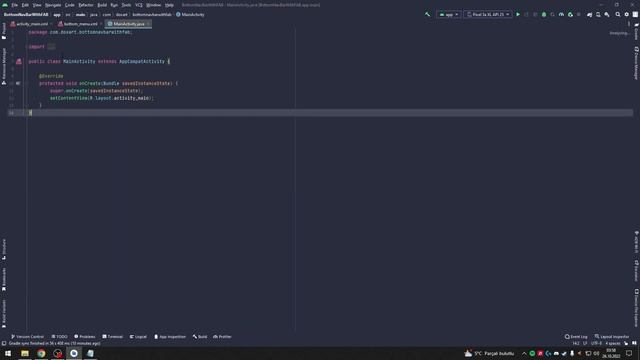Open the LF line separator selector
Screen dimensions: 640x360
[x=585, y=343]
